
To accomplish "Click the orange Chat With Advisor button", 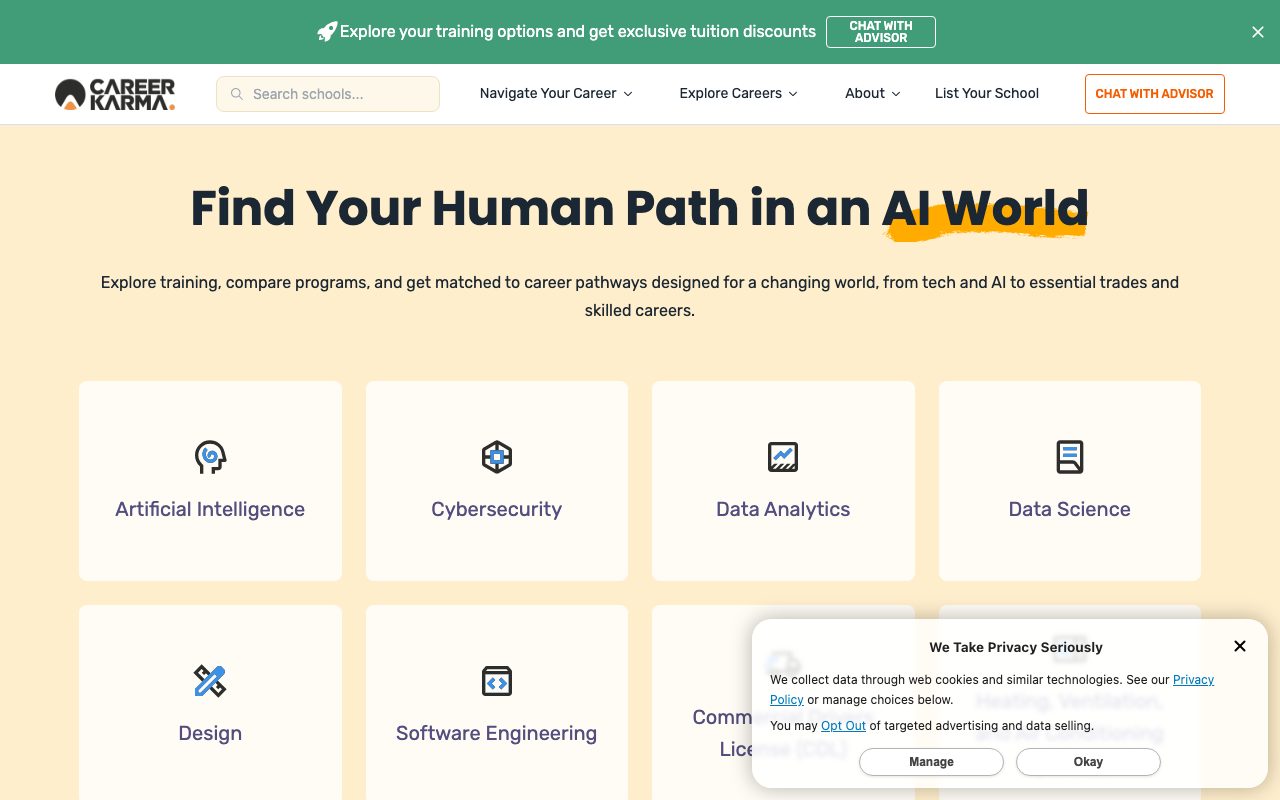I will [x=1155, y=94].
